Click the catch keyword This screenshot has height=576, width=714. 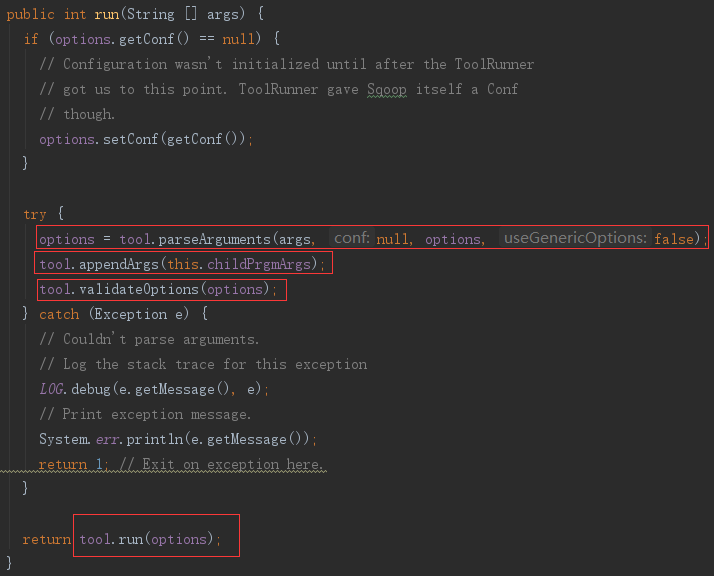tap(59, 314)
